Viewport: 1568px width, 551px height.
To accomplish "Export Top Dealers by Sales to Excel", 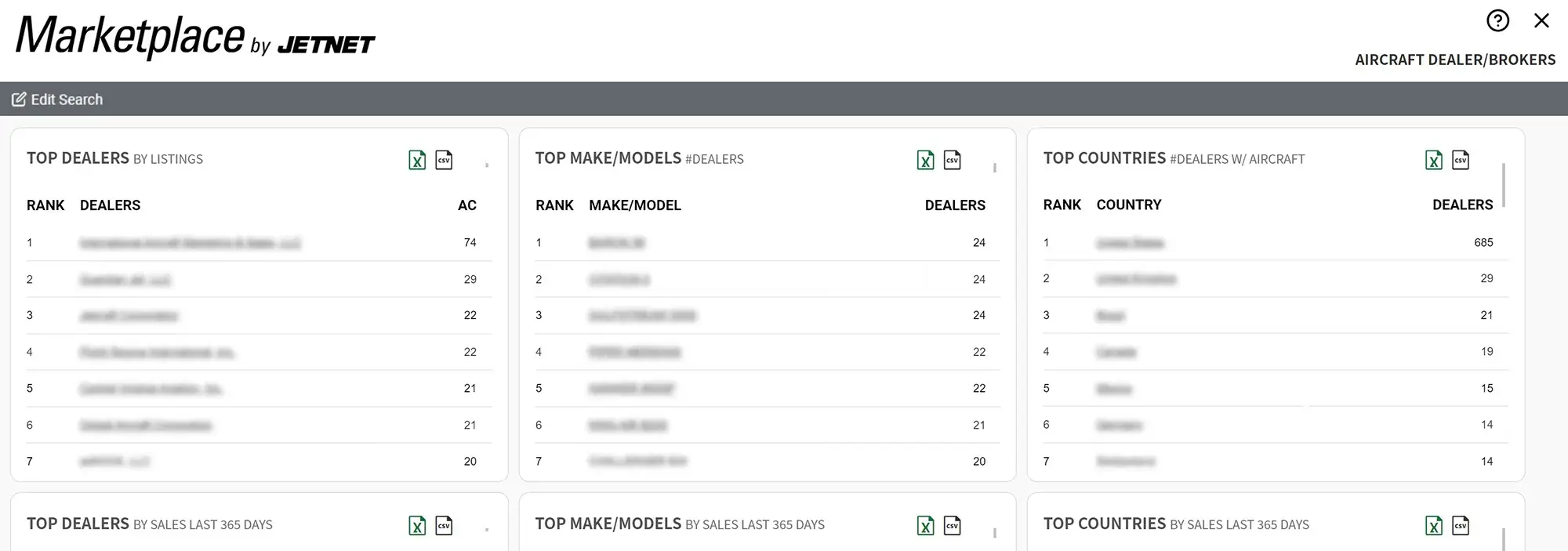I will click(x=417, y=525).
